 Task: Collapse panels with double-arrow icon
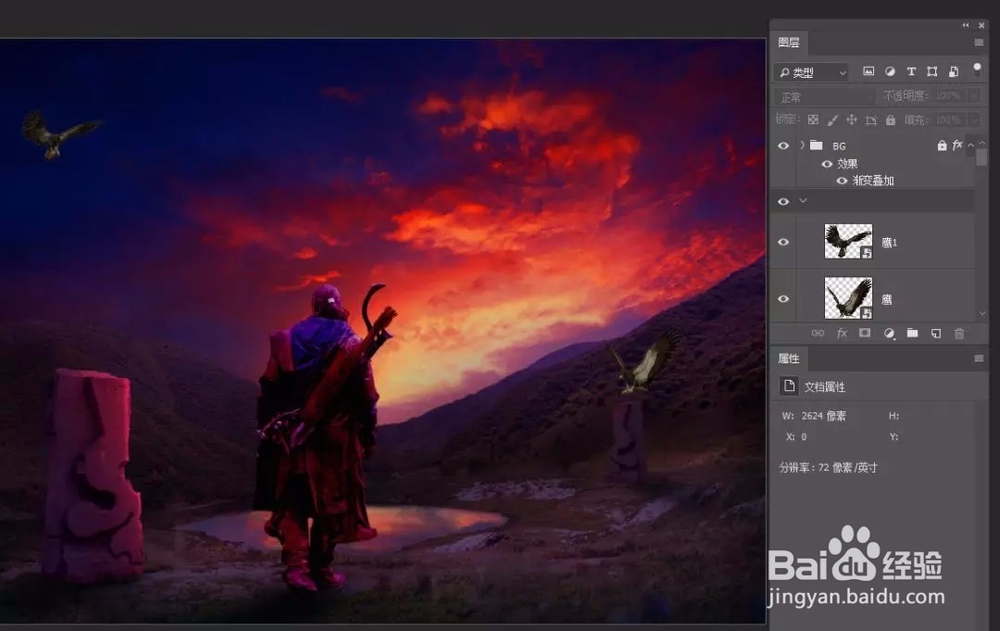[966, 25]
